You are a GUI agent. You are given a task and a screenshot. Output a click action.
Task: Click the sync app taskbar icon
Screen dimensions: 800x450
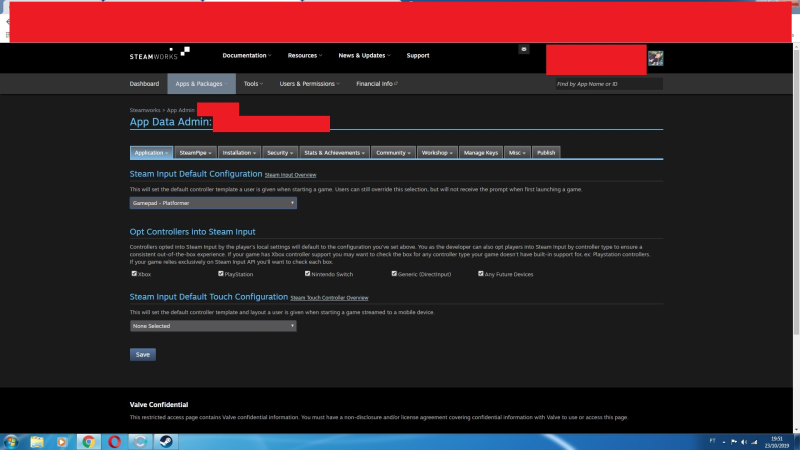pos(140,441)
